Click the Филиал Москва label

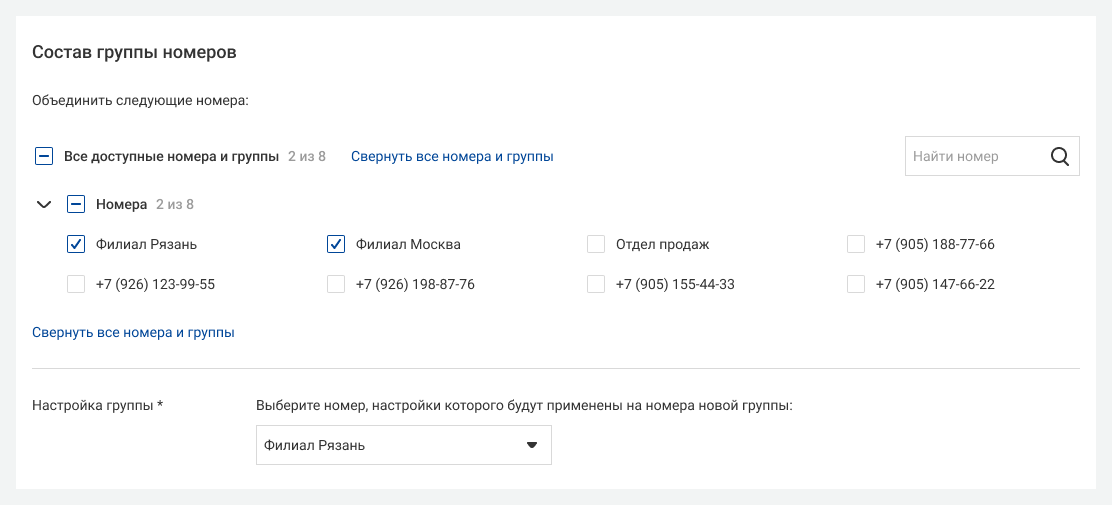coord(408,244)
